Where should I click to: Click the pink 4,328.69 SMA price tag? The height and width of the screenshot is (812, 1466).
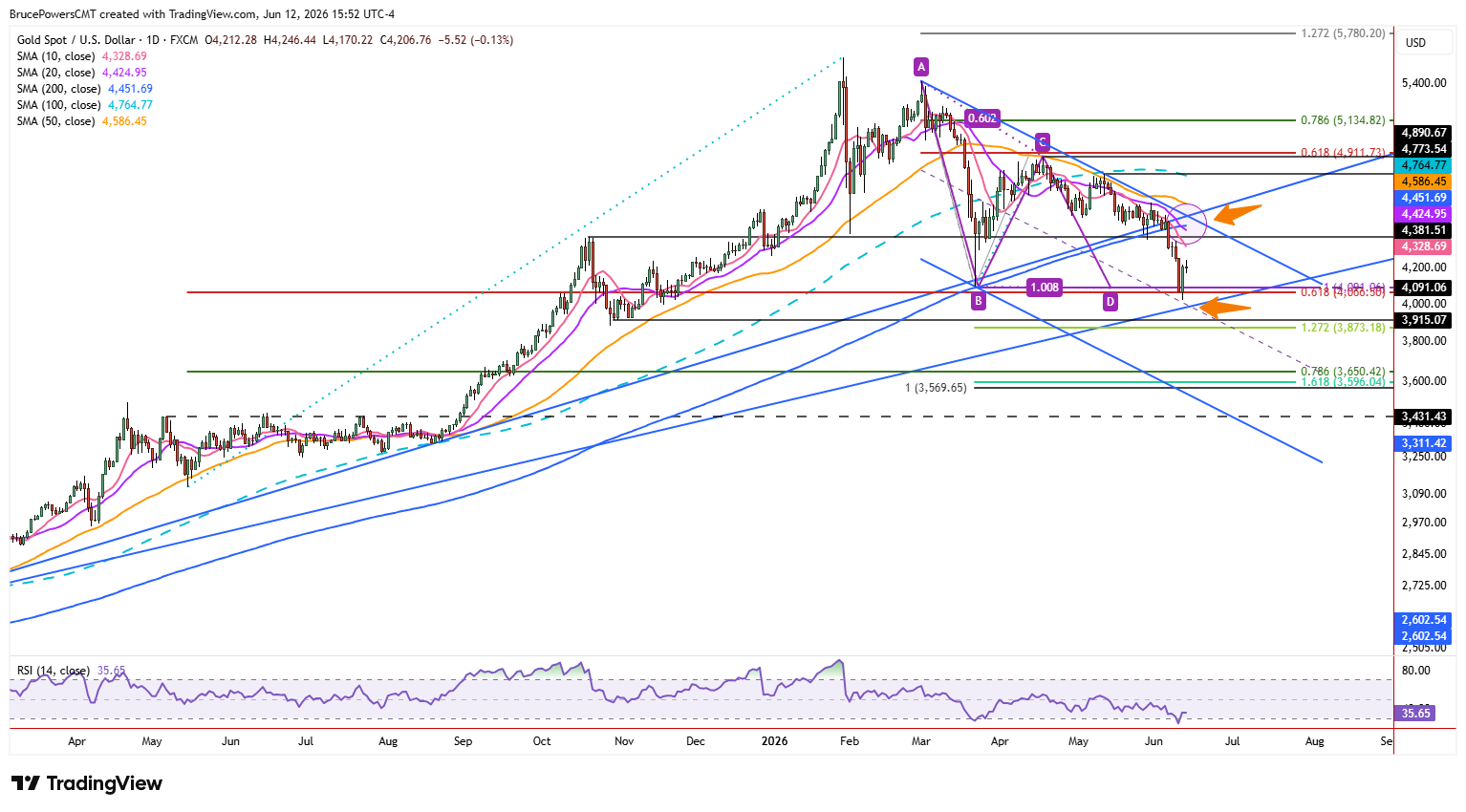(1424, 246)
